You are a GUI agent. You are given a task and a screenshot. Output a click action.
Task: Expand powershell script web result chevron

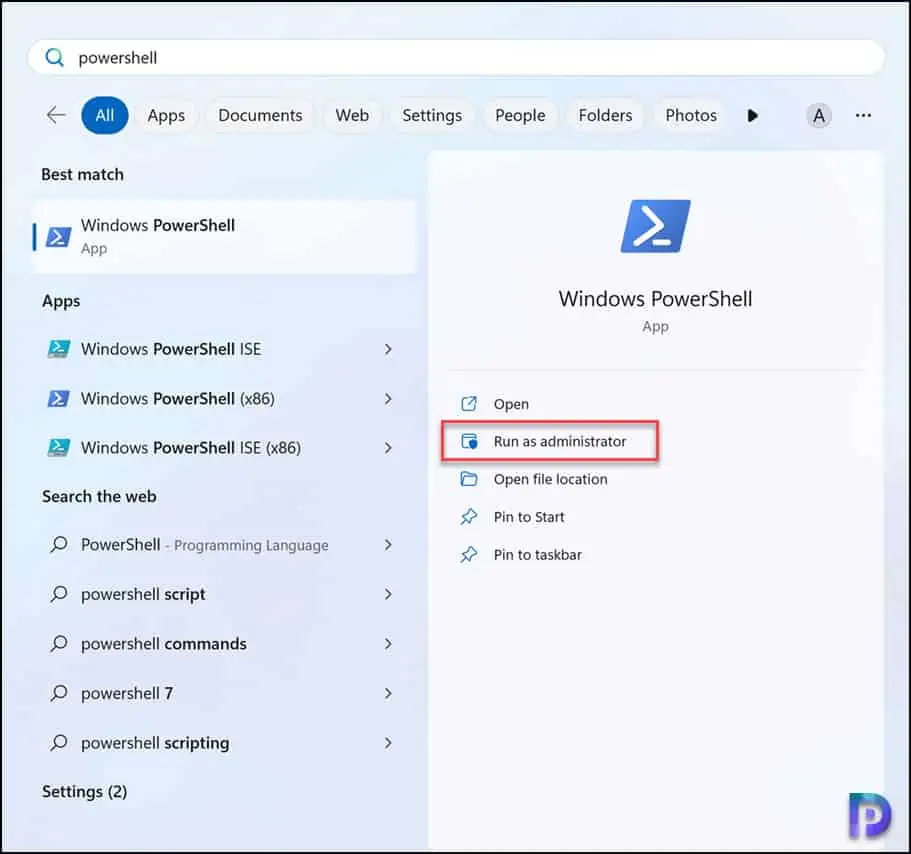click(x=388, y=594)
